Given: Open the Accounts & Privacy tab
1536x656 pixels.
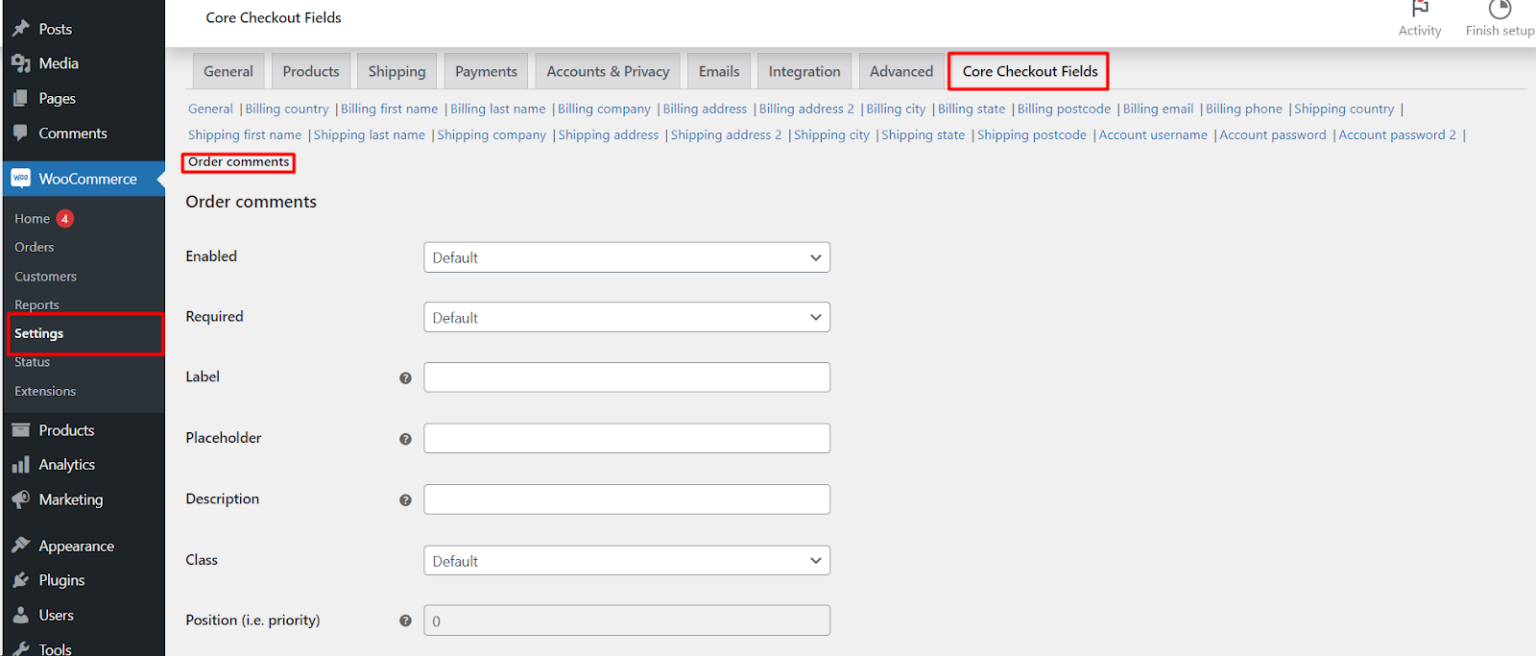Looking at the screenshot, I should point(607,71).
